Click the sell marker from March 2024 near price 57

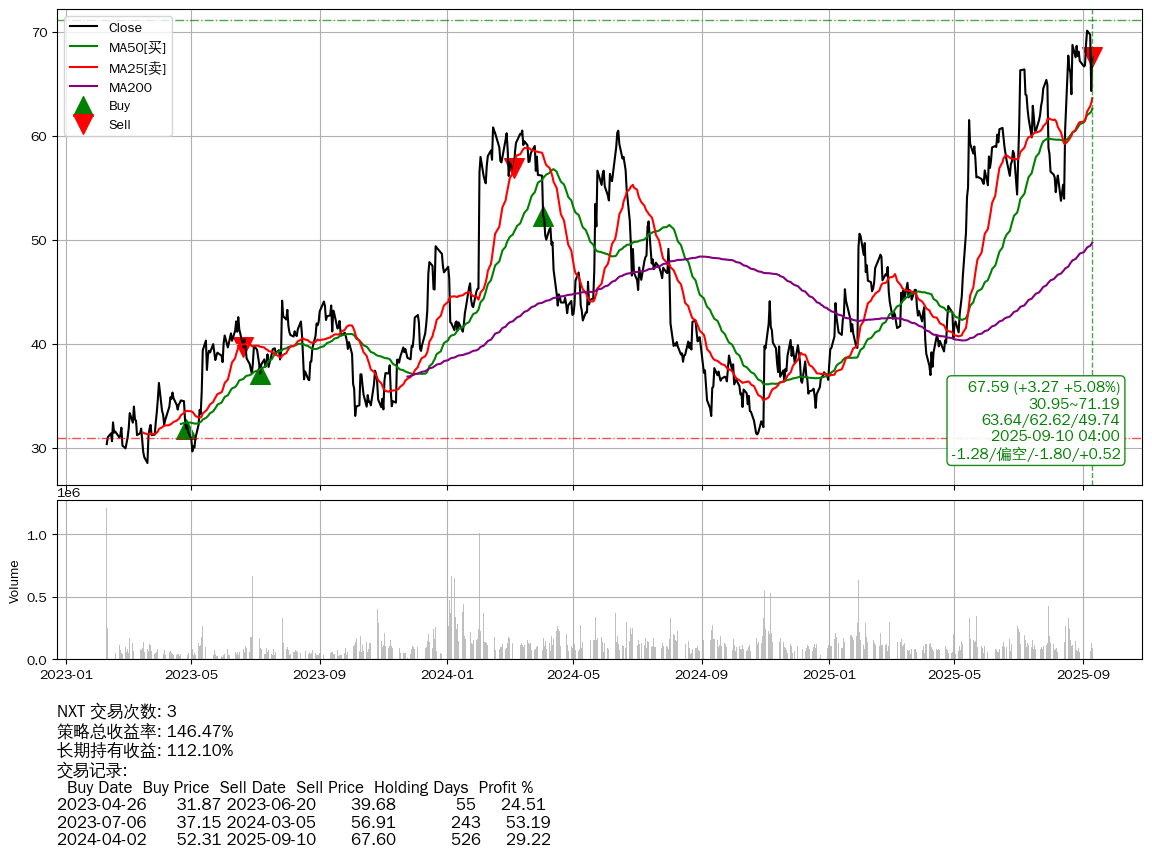point(515,167)
